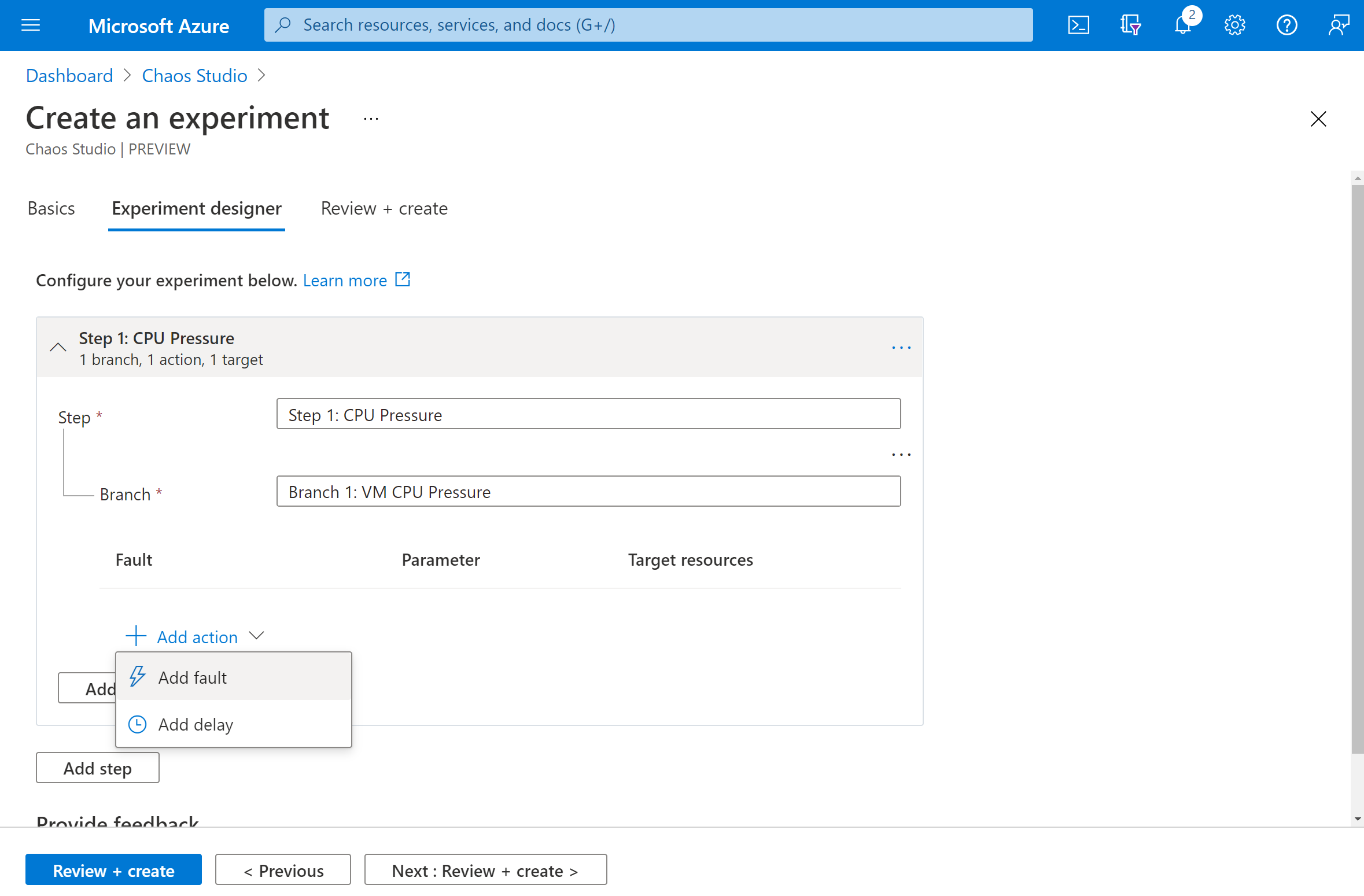Expand Step 1 CPU Pressure ellipsis menu

pyautogui.click(x=900, y=347)
